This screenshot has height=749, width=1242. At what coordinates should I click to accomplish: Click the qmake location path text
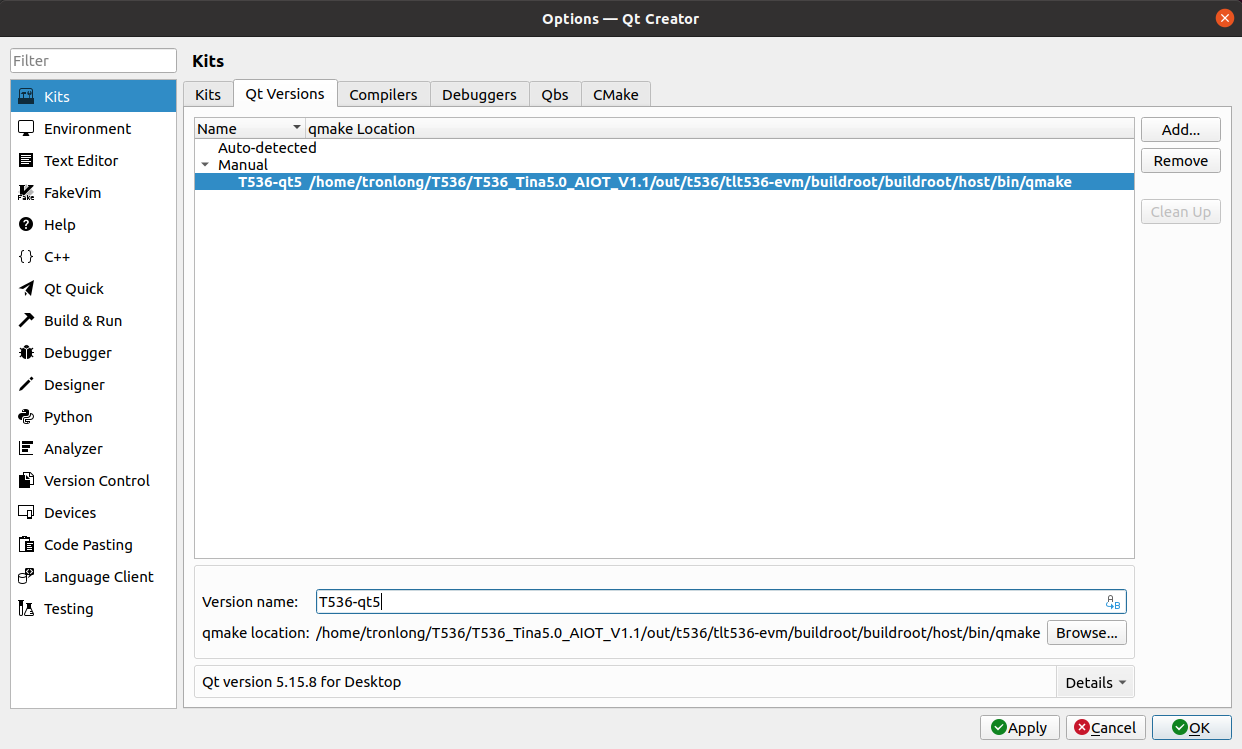pyautogui.click(x=678, y=633)
